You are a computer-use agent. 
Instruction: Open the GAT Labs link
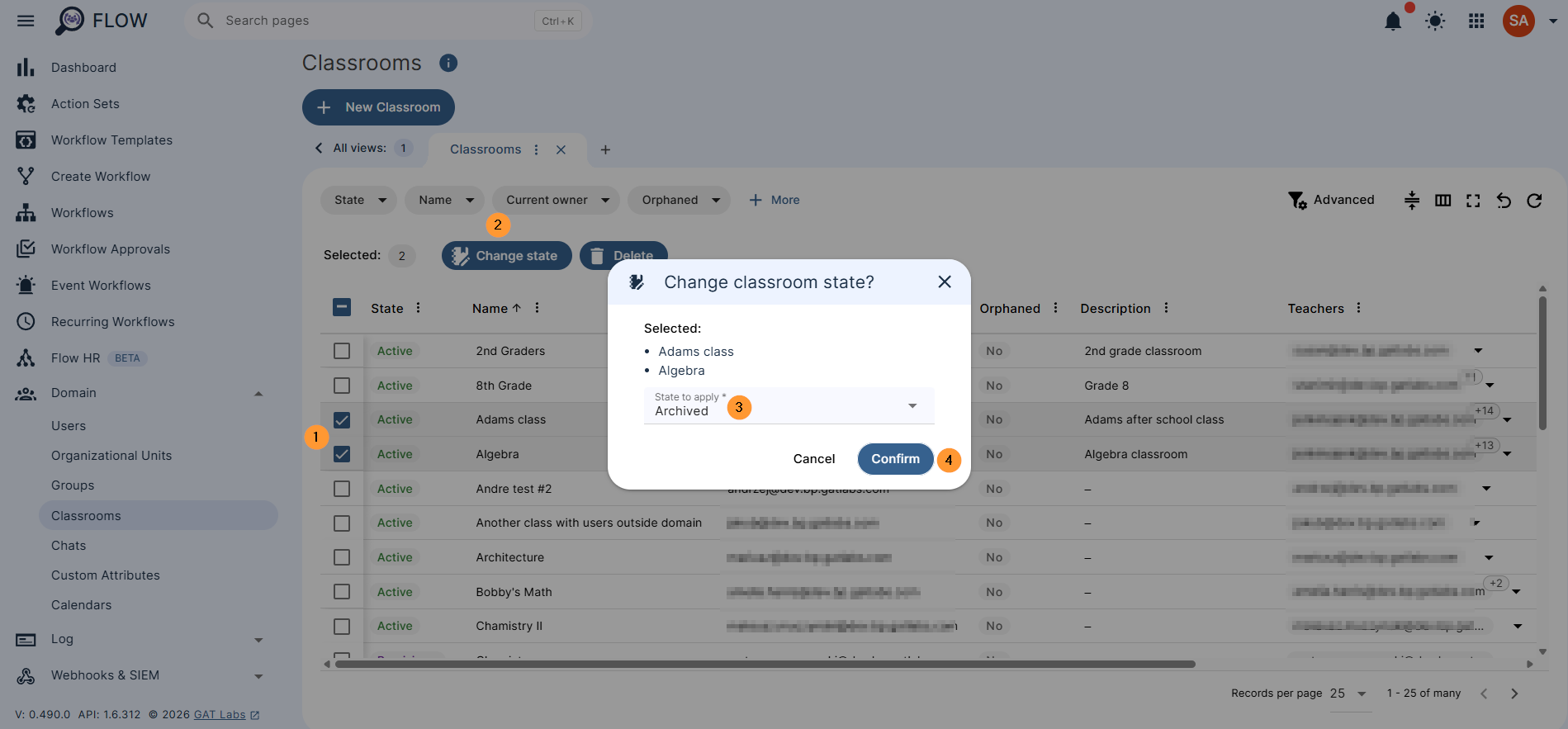[x=220, y=715]
